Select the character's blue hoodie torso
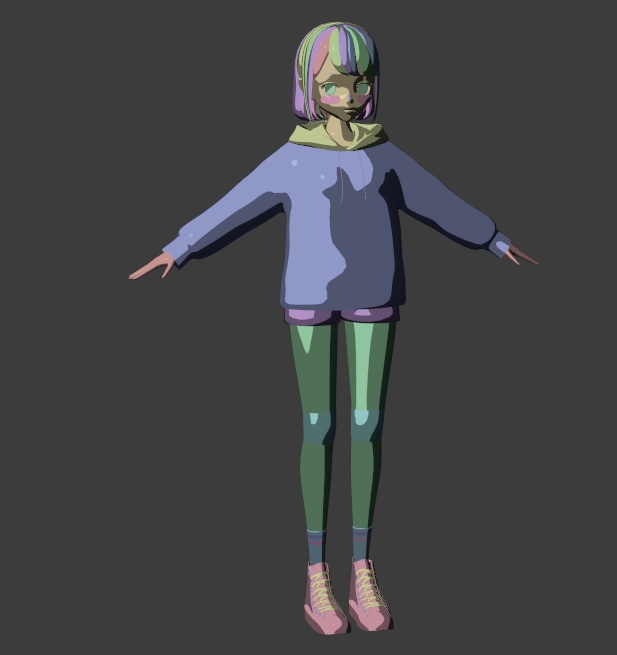617x655 pixels. coord(343,226)
